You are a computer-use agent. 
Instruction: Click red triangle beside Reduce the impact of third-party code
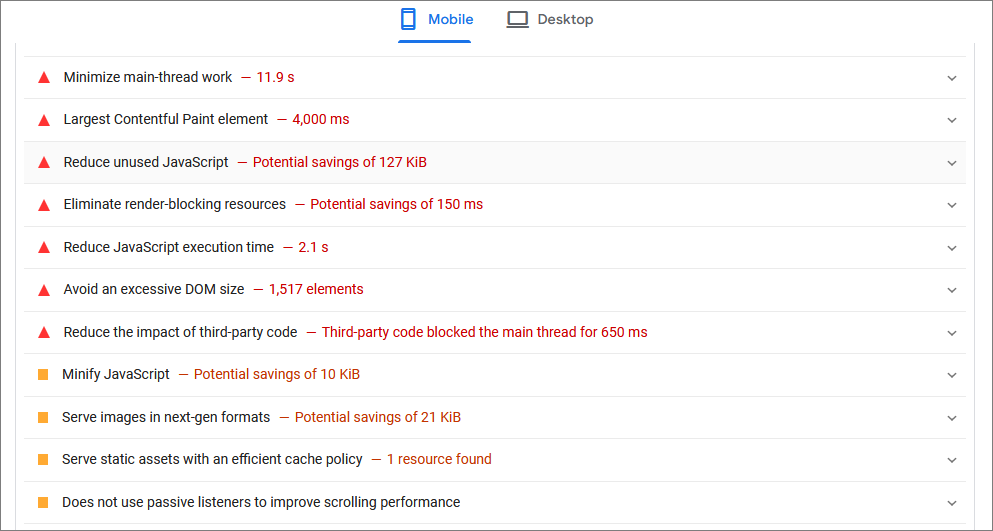click(x=44, y=333)
